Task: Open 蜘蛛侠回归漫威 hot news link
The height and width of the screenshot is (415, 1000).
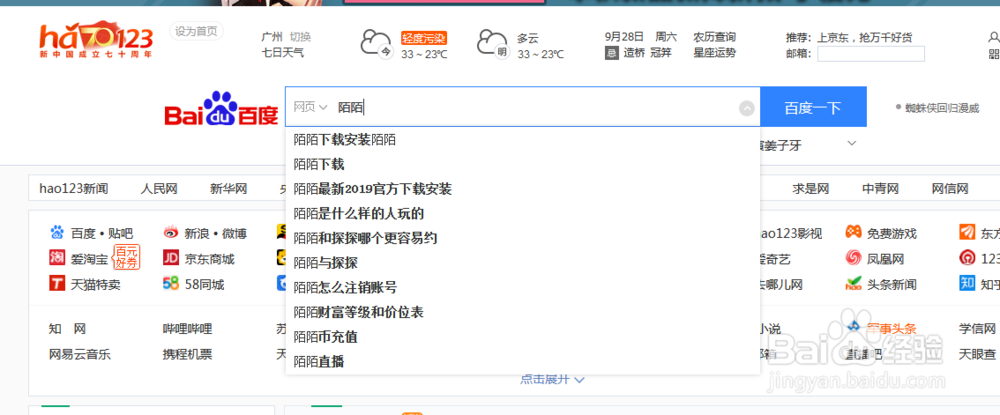Action: click(x=942, y=108)
